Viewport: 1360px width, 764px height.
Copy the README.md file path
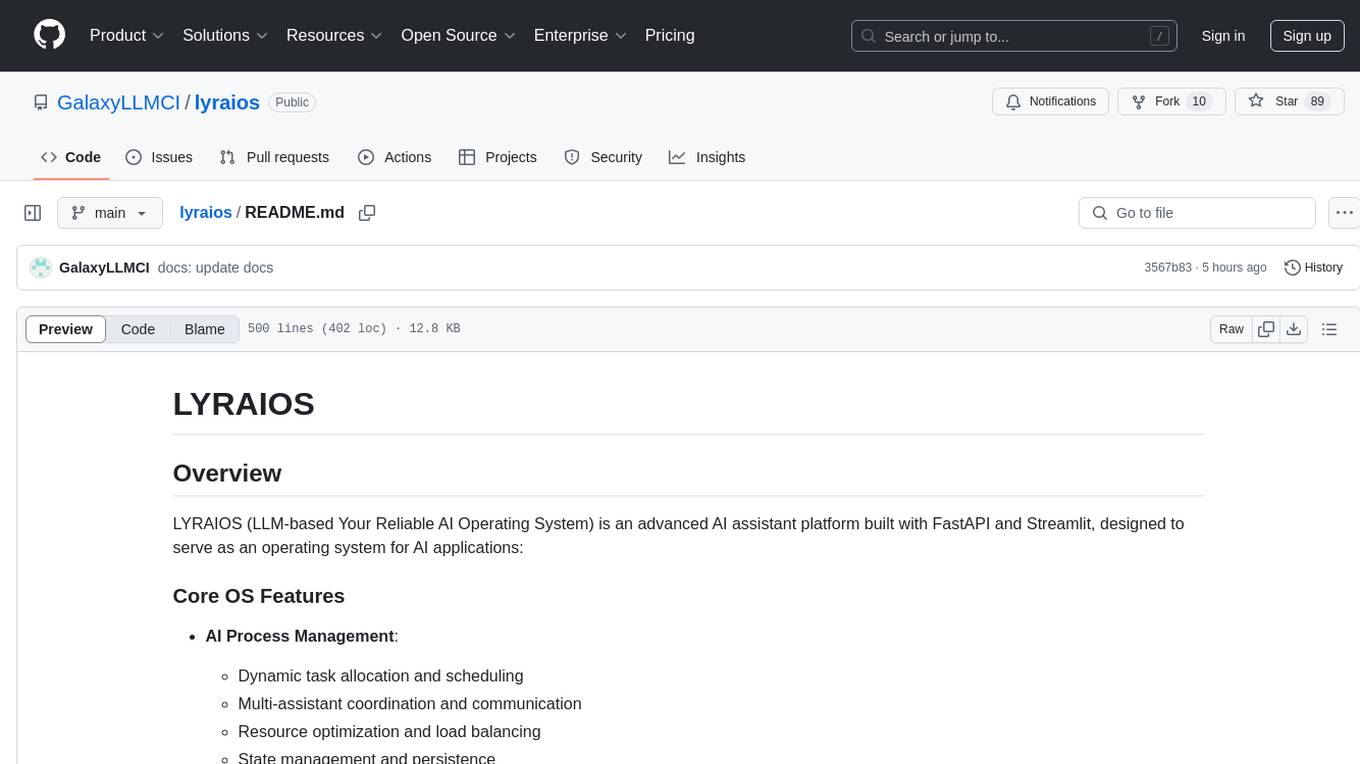(x=367, y=213)
